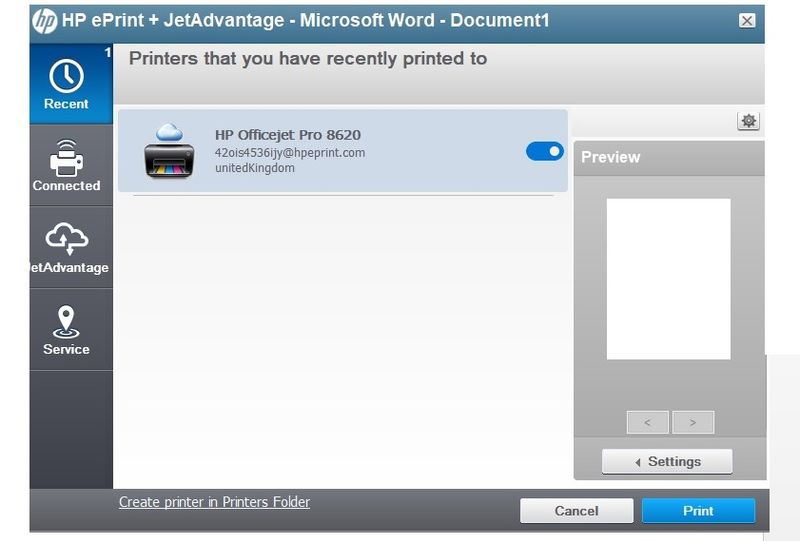Expand the Settings panel button
This screenshot has width=800, height=541.
click(667, 461)
